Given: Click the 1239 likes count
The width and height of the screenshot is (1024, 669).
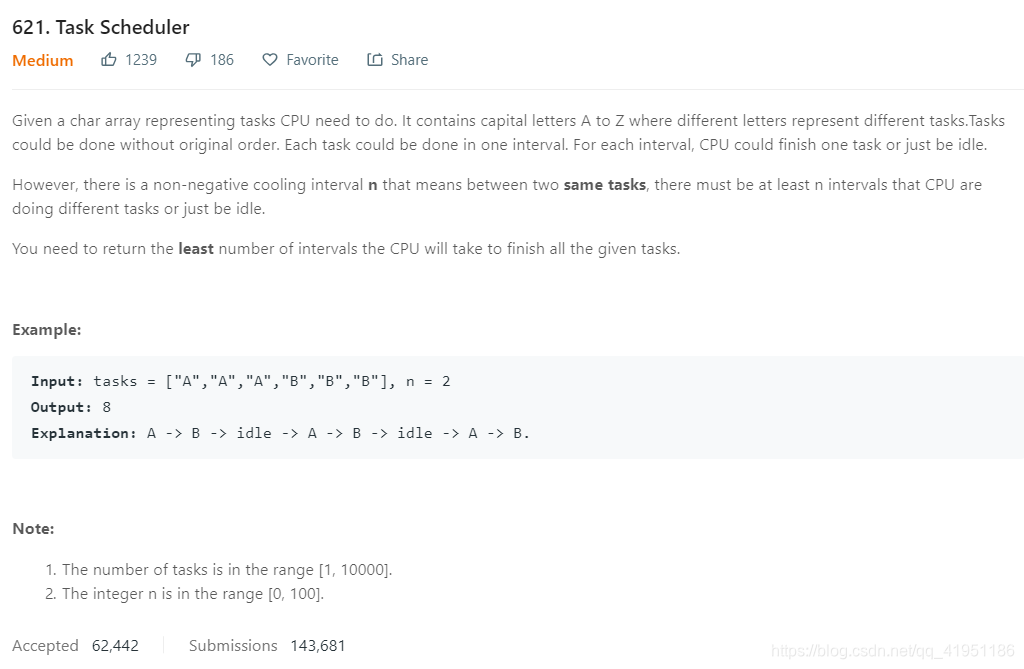Looking at the screenshot, I should (x=141, y=60).
